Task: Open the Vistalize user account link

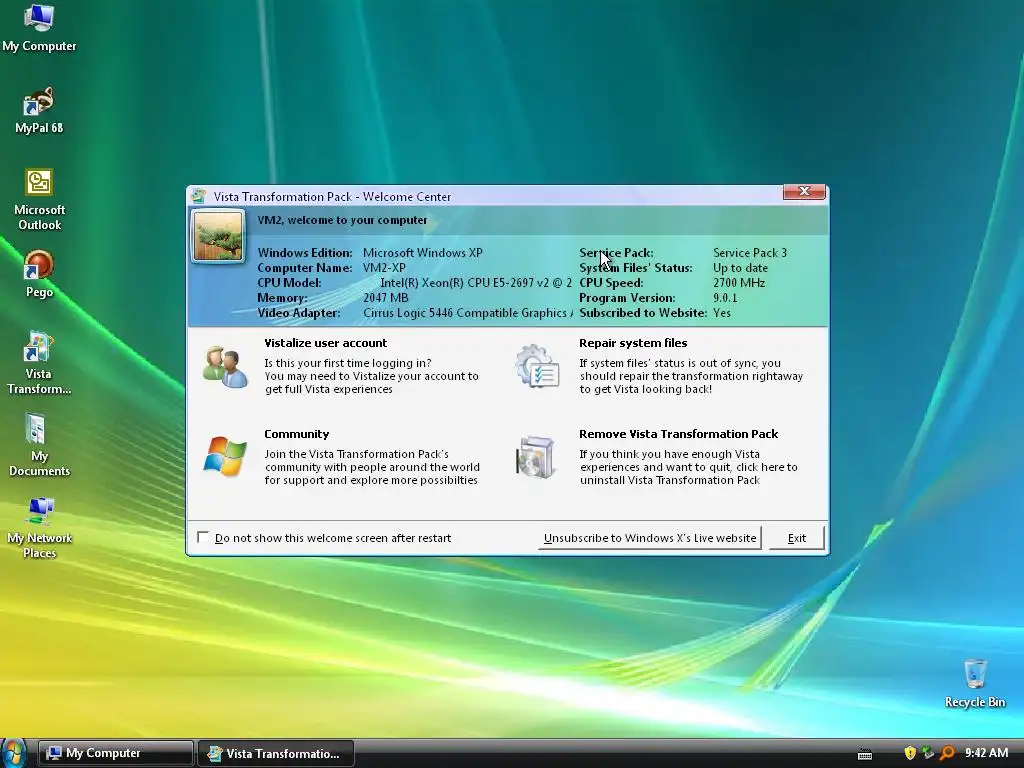Action: (x=325, y=343)
